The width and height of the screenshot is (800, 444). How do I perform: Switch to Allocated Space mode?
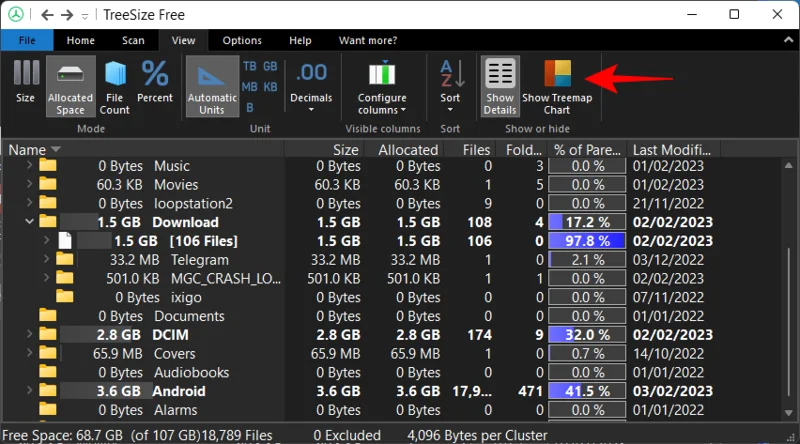coord(70,86)
